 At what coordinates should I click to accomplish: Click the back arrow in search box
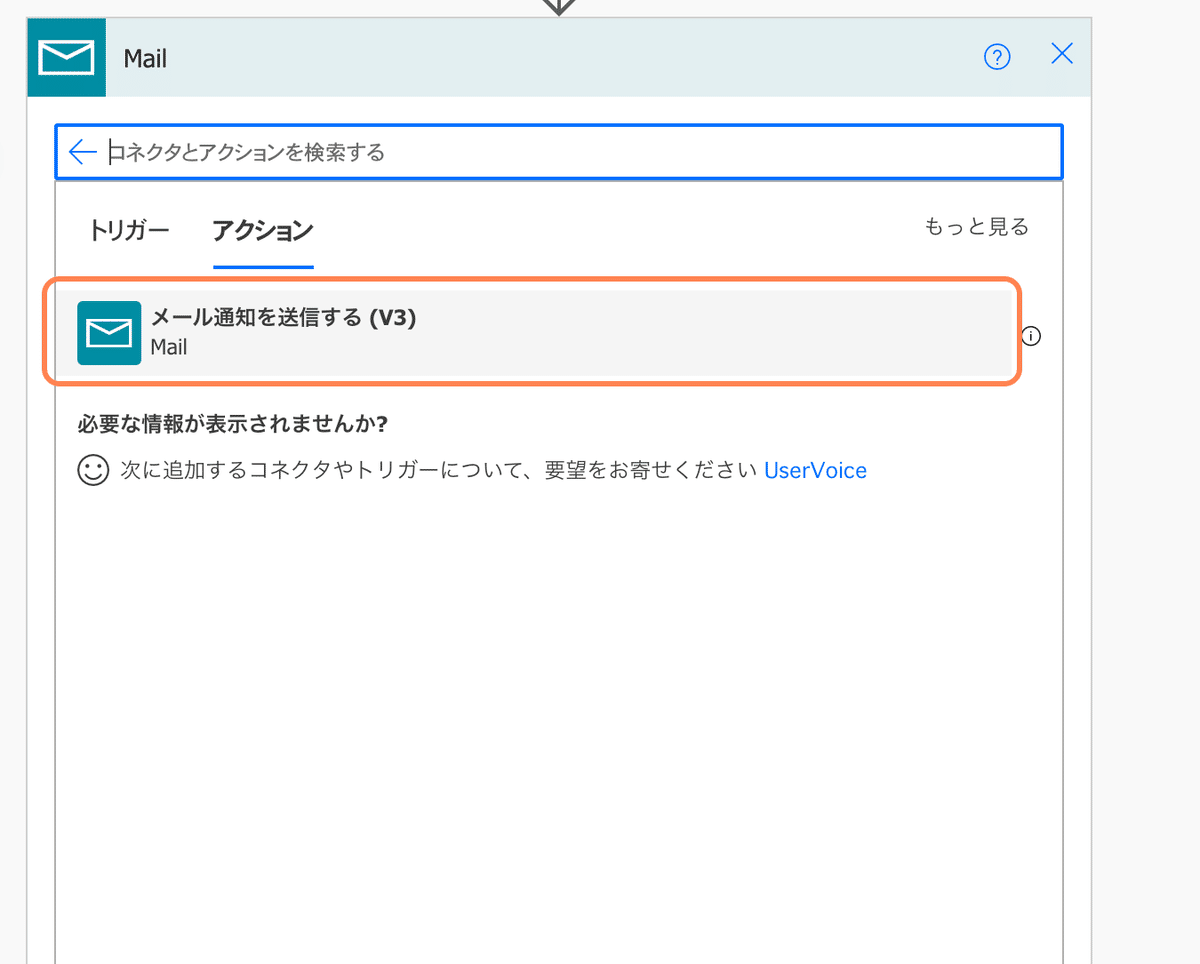point(83,152)
